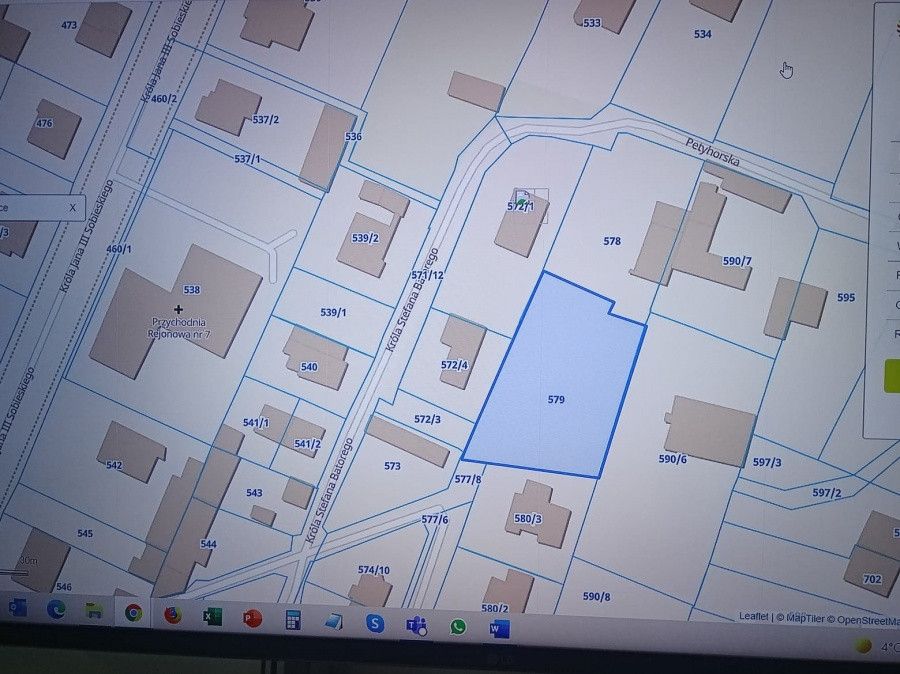Select parcel 540 on the map

point(309,367)
